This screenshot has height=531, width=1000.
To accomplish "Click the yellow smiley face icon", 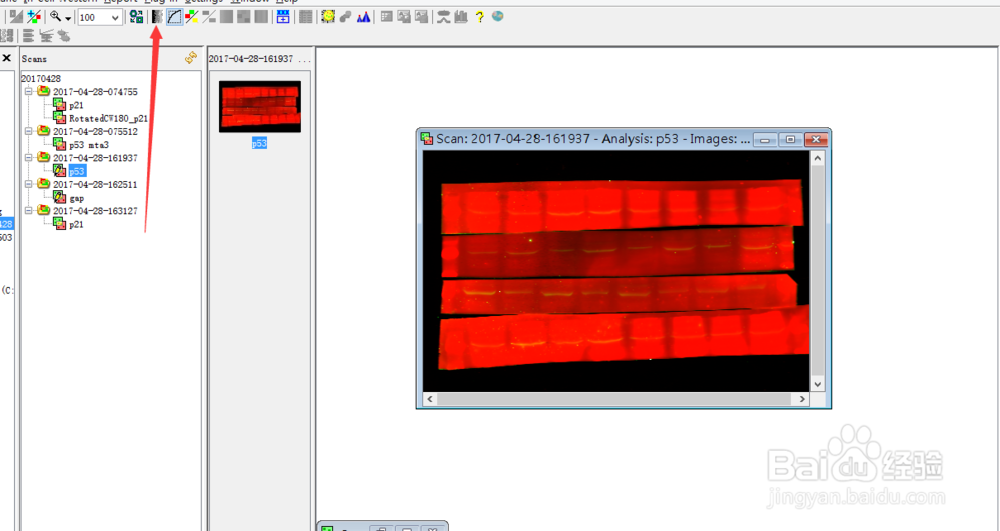I will [328, 17].
